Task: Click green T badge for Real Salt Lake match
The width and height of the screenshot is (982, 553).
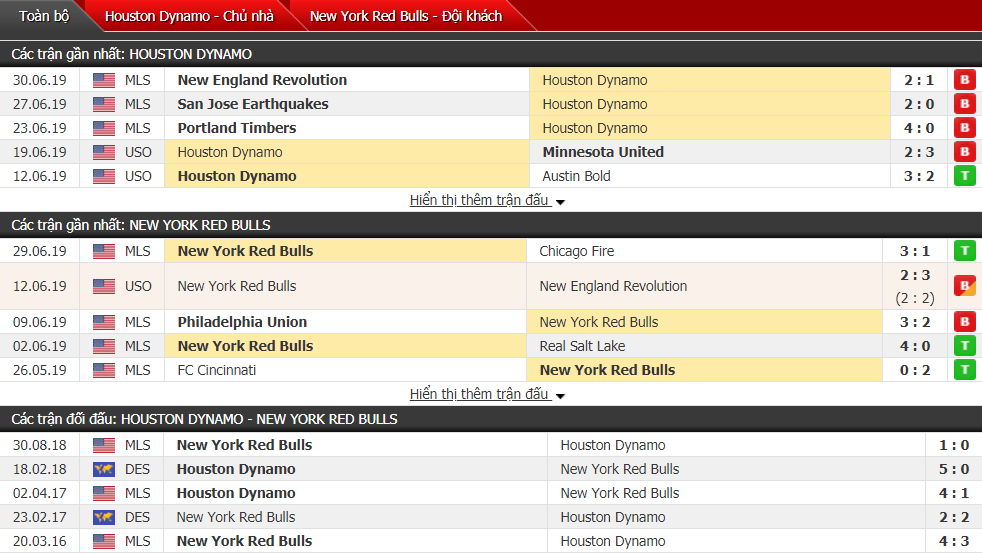Action: [x=964, y=346]
